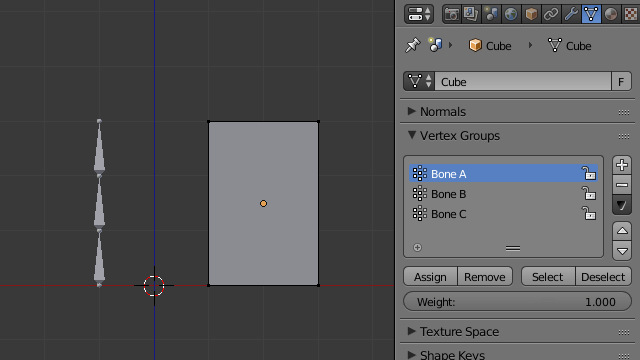Open the Material properties tab

(x=611, y=14)
